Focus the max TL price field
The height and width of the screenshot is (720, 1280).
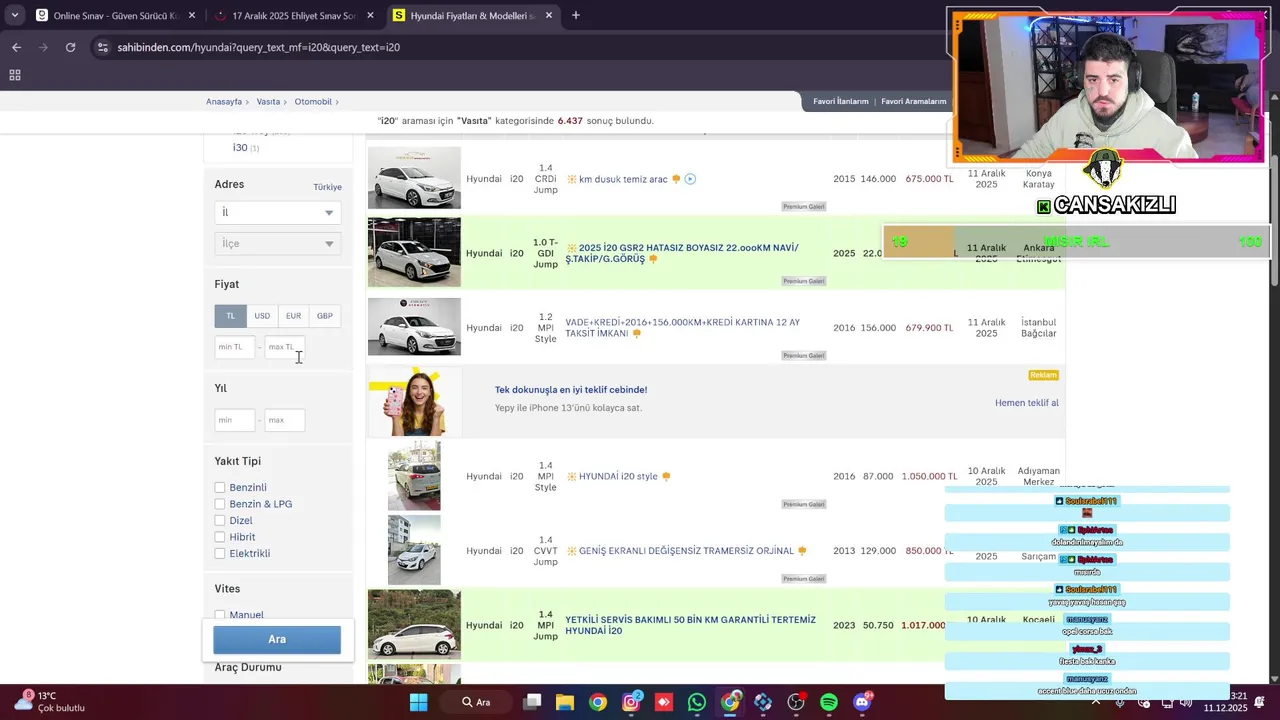285,347
